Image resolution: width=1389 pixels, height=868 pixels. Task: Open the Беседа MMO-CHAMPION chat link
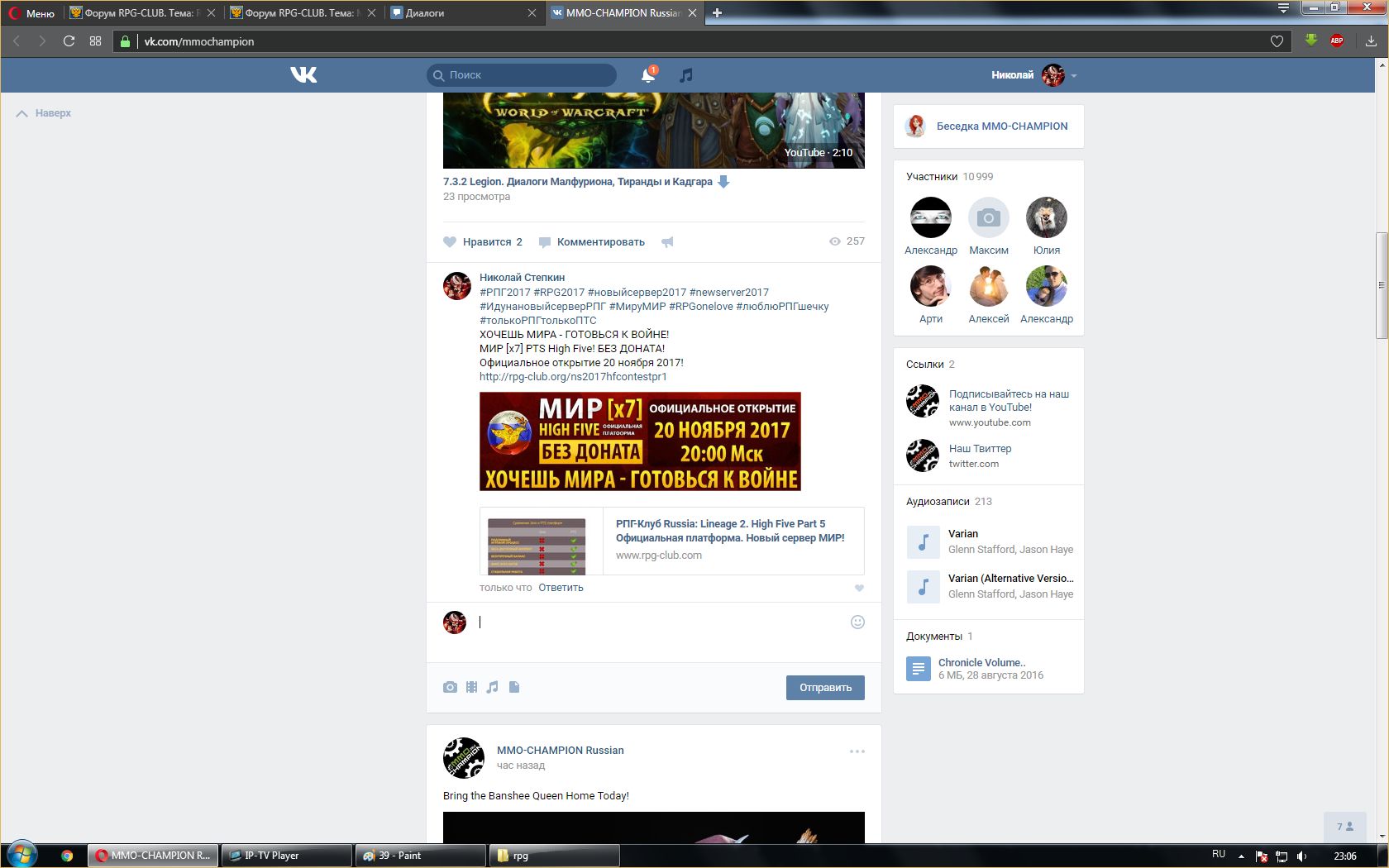(x=1002, y=126)
